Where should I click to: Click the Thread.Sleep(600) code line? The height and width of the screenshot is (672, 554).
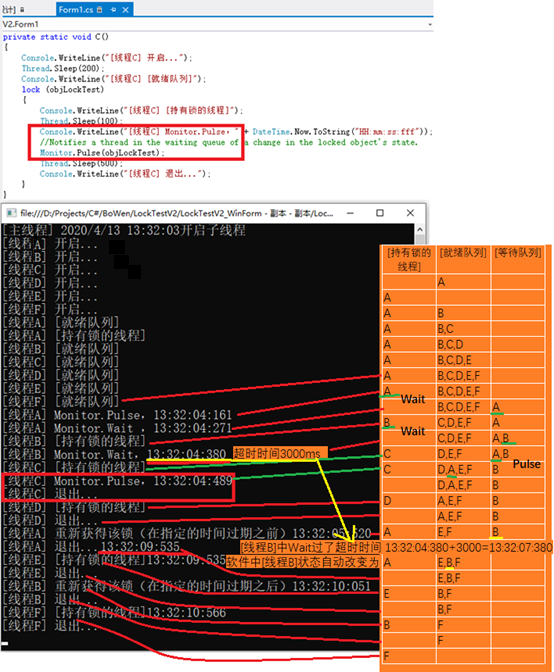tap(81, 163)
